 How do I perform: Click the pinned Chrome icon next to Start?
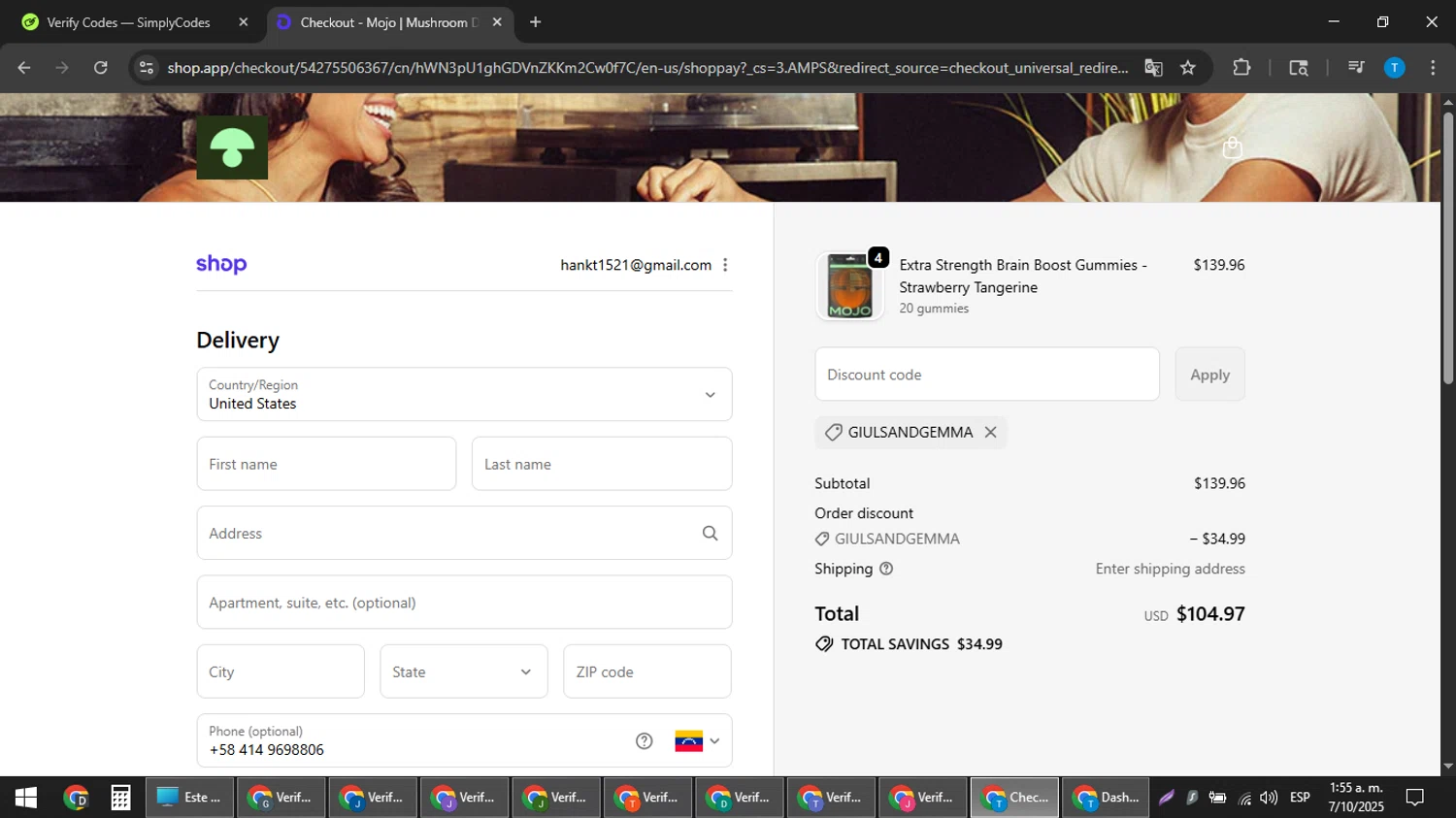point(76,798)
